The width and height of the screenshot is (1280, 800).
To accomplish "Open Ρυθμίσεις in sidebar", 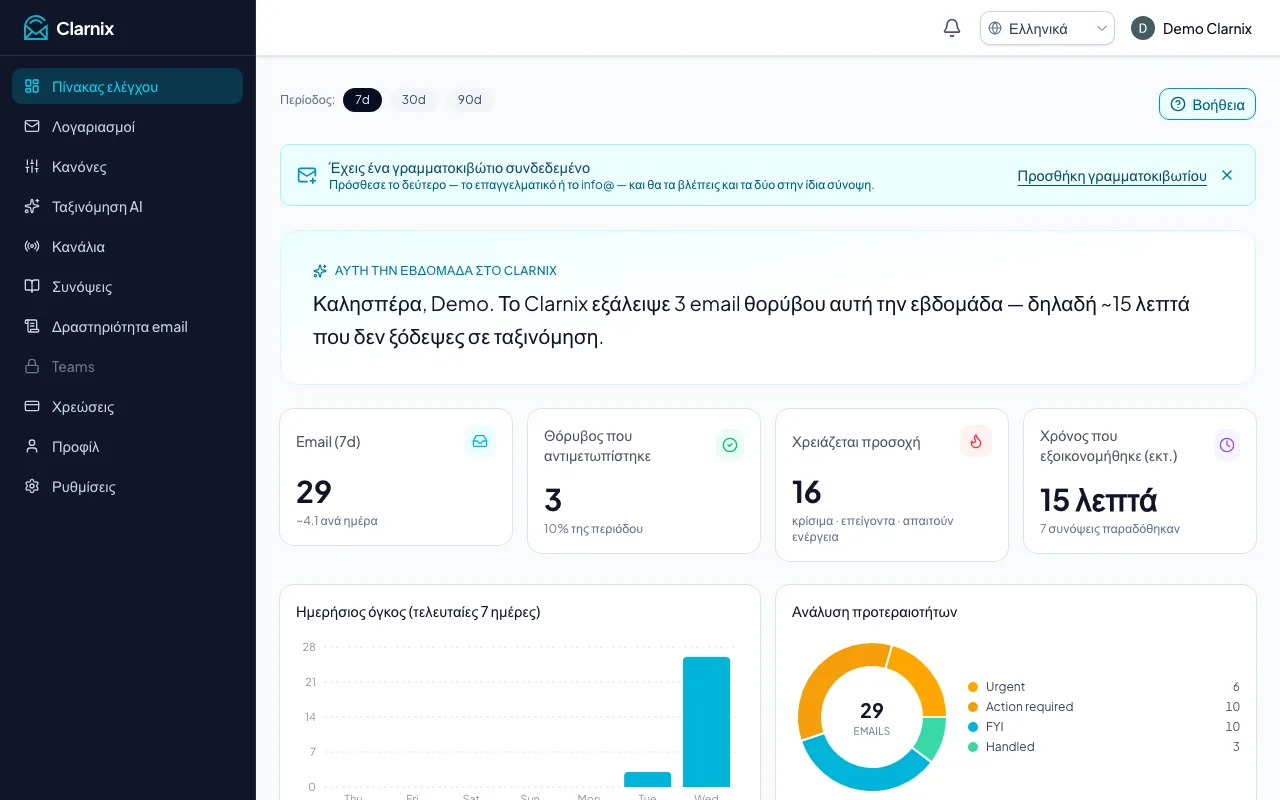I will pyautogui.click(x=127, y=486).
